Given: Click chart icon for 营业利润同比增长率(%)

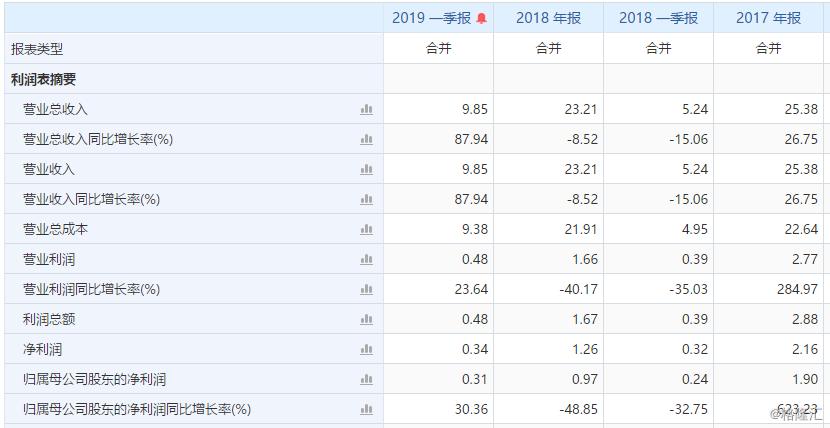Looking at the screenshot, I should click(366, 289).
